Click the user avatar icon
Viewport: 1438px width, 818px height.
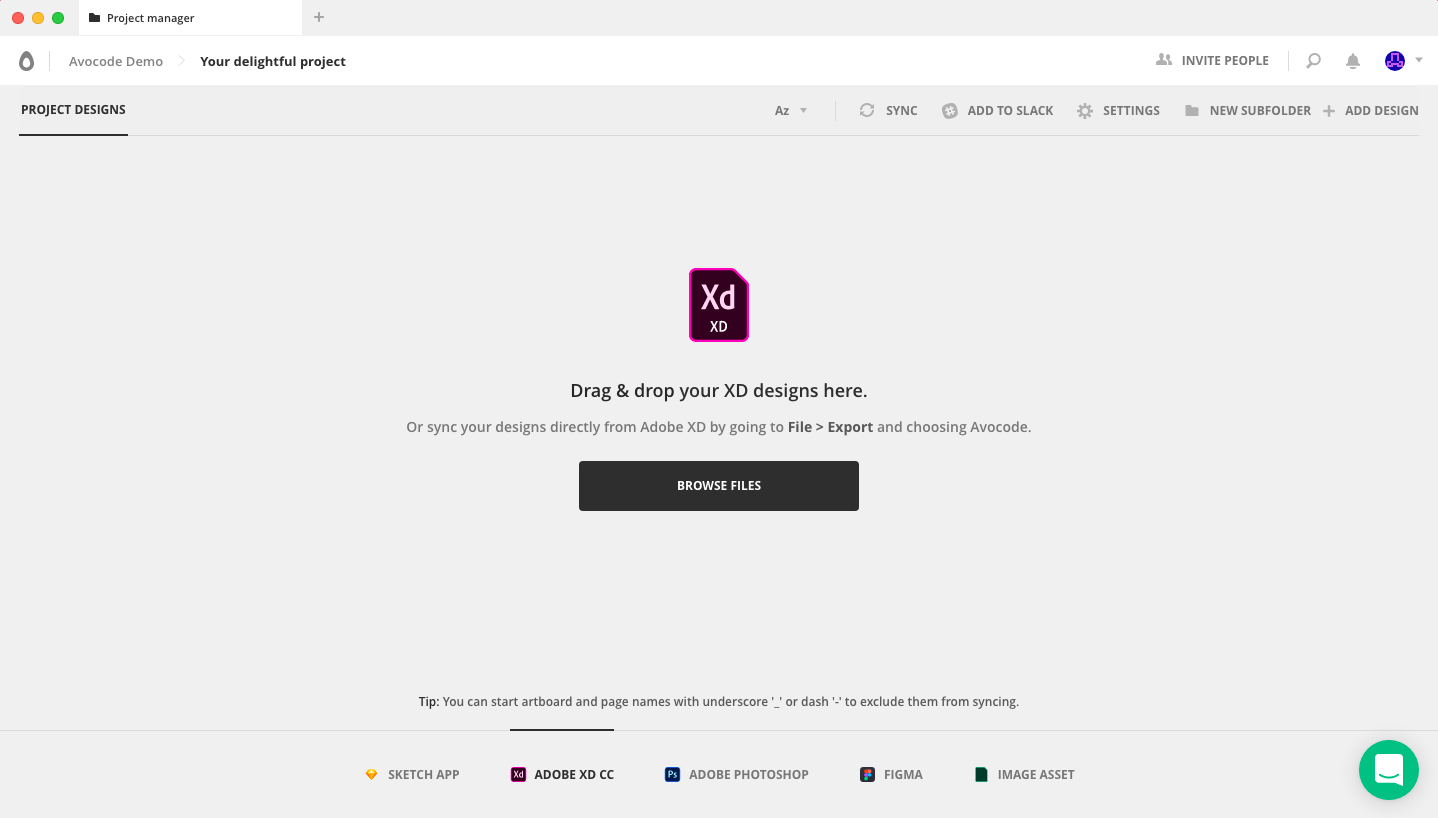click(x=1395, y=61)
